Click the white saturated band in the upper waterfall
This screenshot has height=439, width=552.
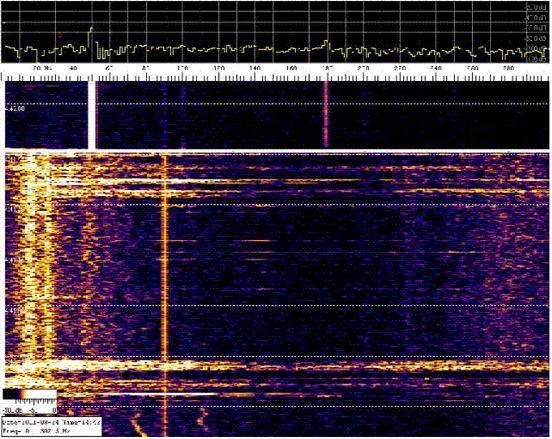pos(92,115)
